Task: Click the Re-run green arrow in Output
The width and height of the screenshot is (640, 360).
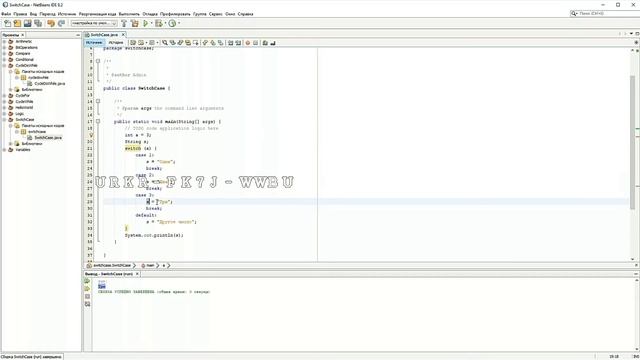Action: 87,281
